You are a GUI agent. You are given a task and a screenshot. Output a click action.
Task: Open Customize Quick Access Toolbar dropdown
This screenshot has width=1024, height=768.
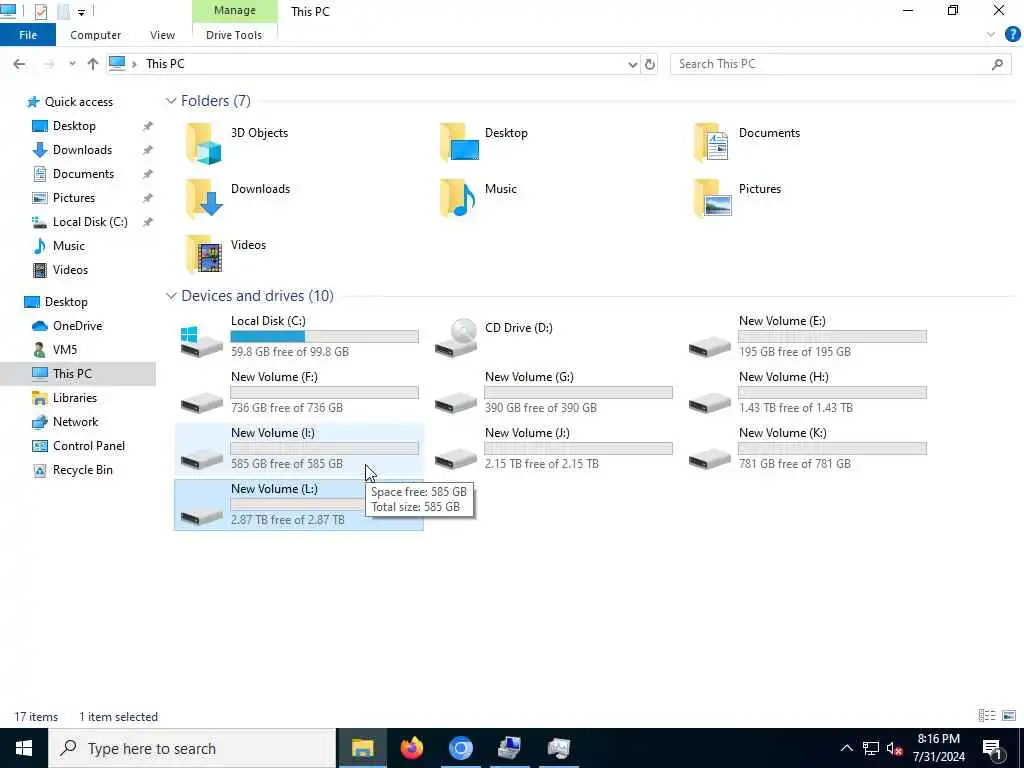point(81,12)
